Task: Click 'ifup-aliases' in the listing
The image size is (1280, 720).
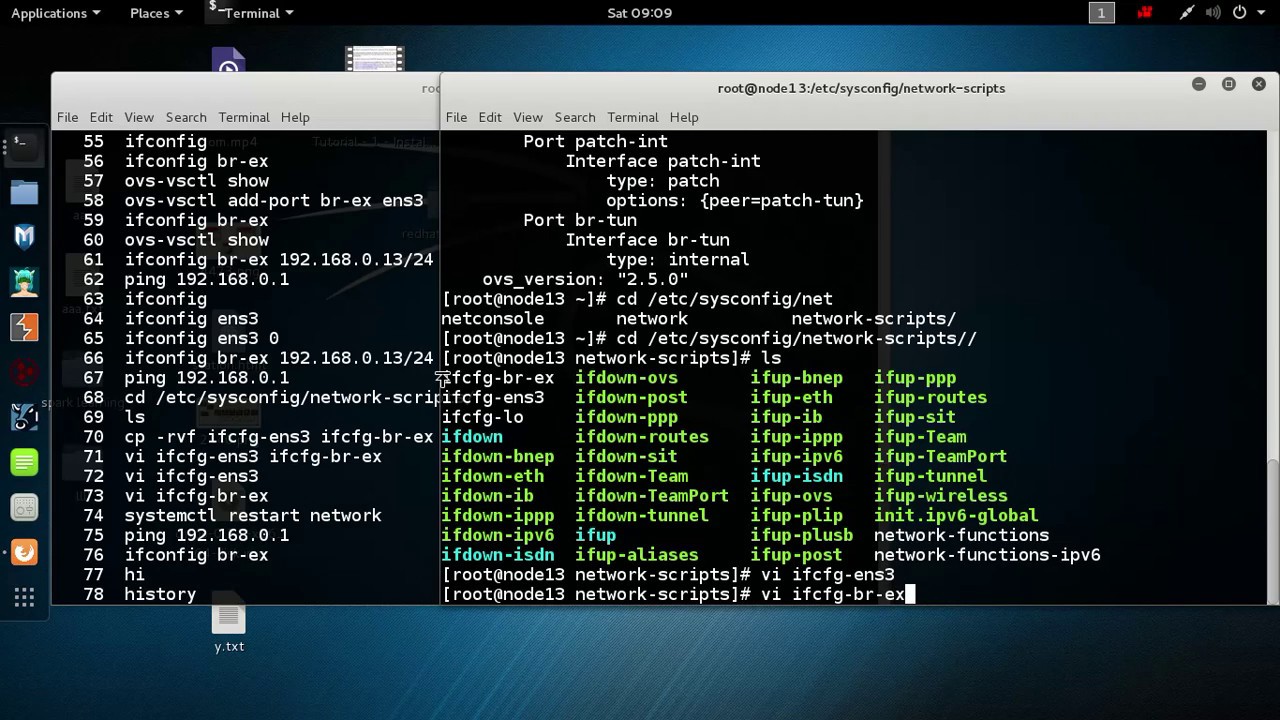Action: click(x=637, y=555)
